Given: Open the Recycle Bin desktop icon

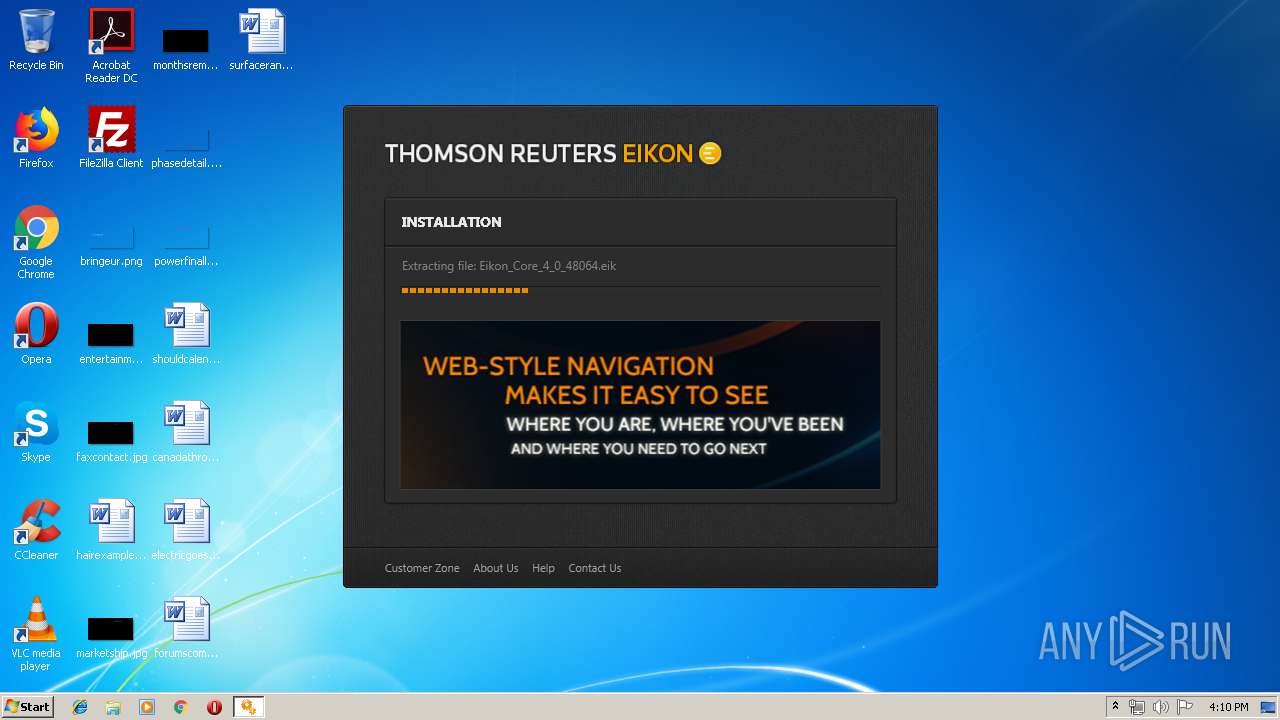Looking at the screenshot, I should (x=36, y=40).
